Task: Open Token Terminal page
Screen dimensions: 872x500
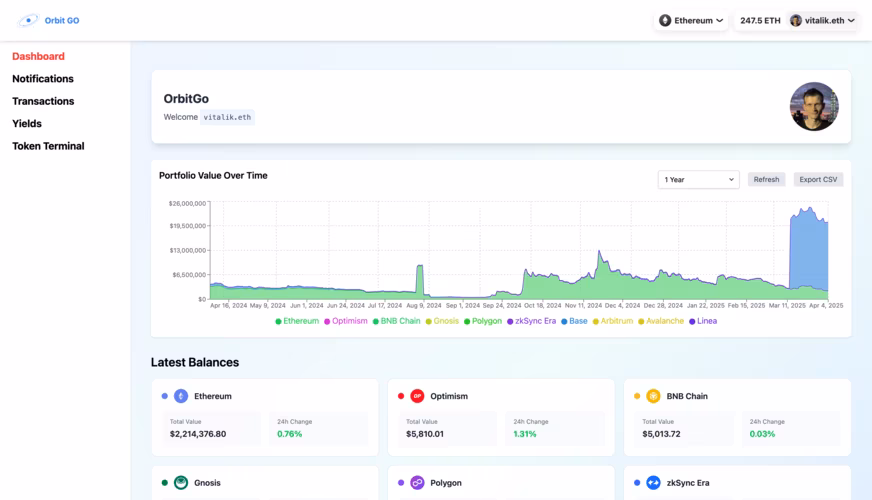Action: coord(48,146)
